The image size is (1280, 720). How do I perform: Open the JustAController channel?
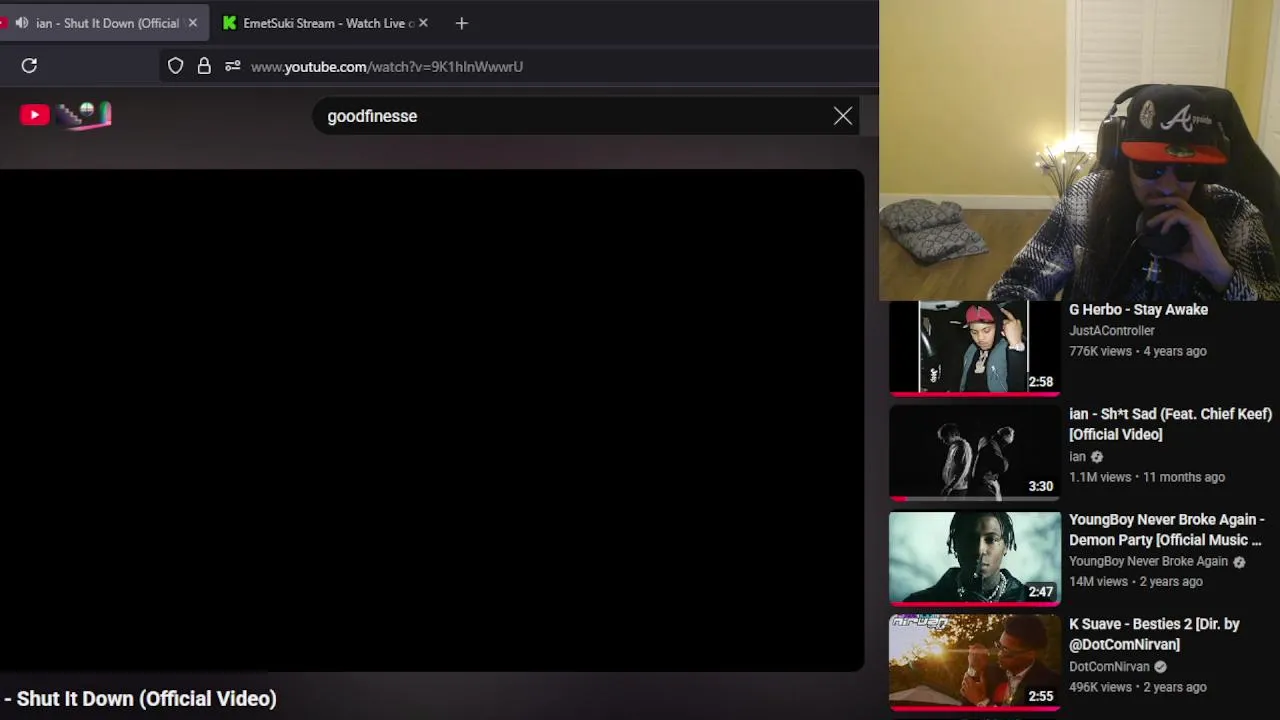pos(1111,331)
